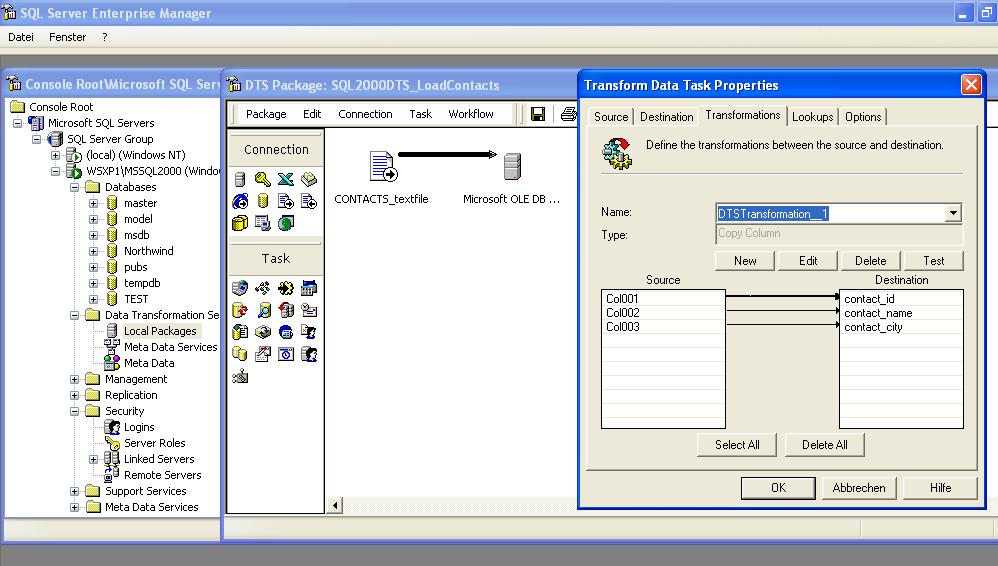Collapse the Security folder
Screen dimensions: 998x566
coord(74,411)
